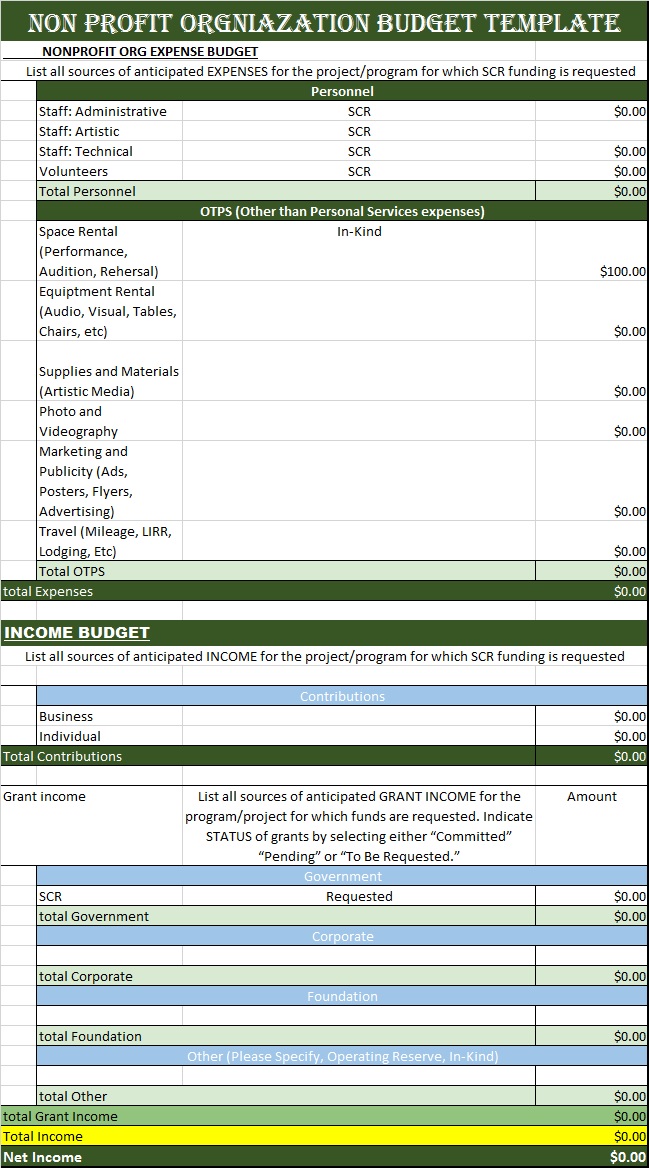The height and width of the screenshot is (1168, 649).
Task: Select the 'Staff: Artistic' label cell
Action: tap(110, 131)
